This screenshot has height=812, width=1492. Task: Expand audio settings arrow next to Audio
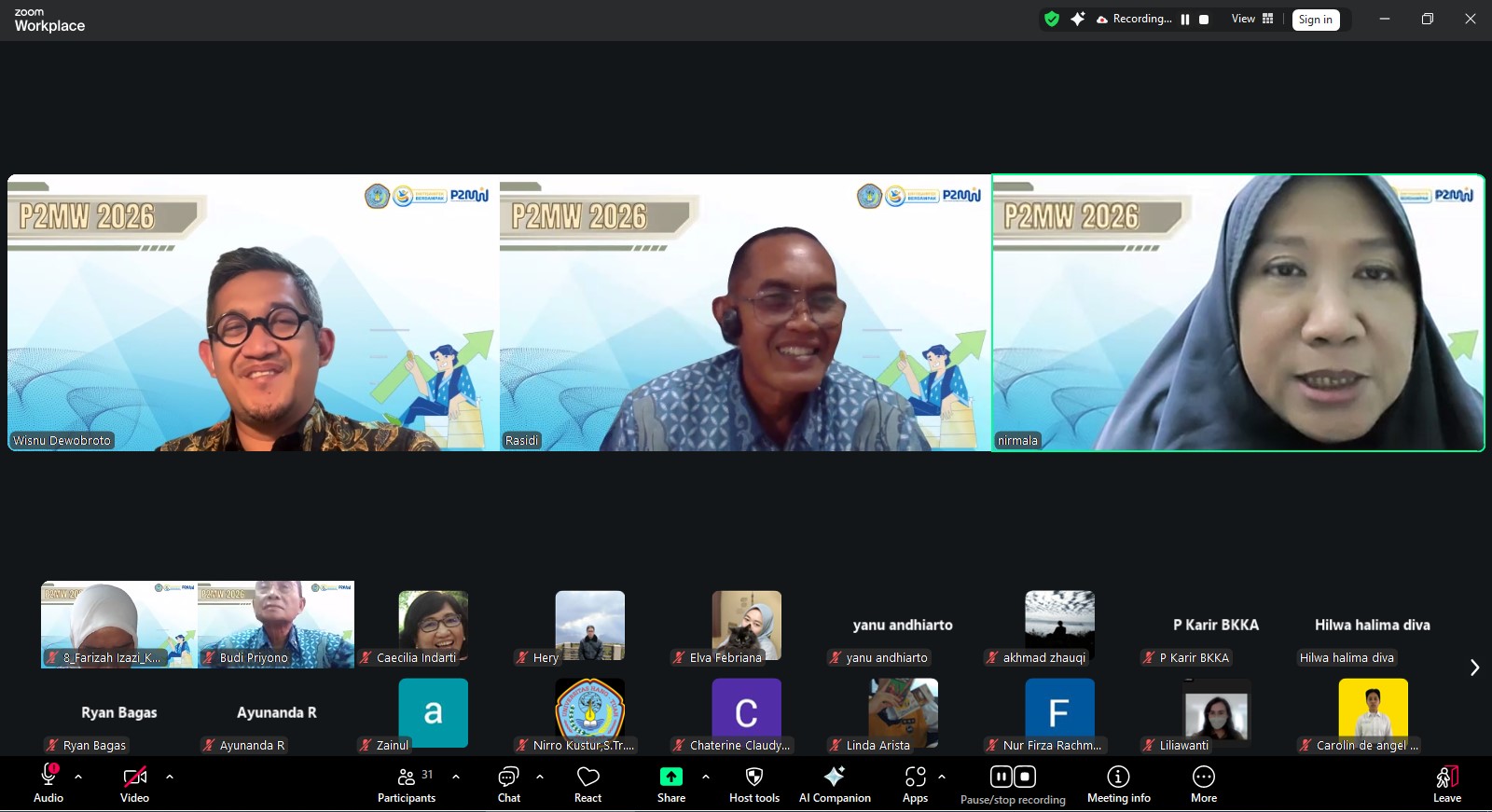click(78, 777)
